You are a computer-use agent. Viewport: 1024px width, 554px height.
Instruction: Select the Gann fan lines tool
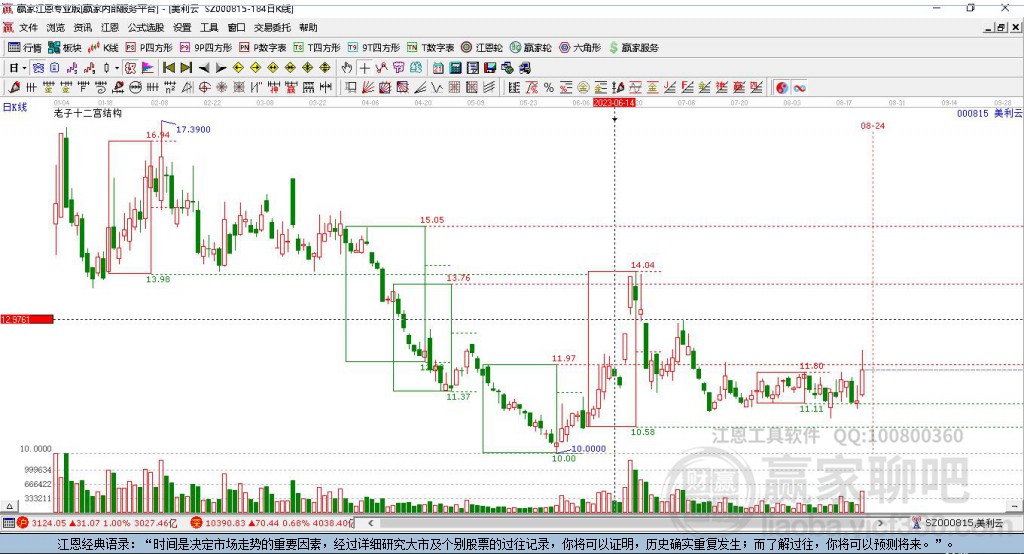(x=368, y=88)
